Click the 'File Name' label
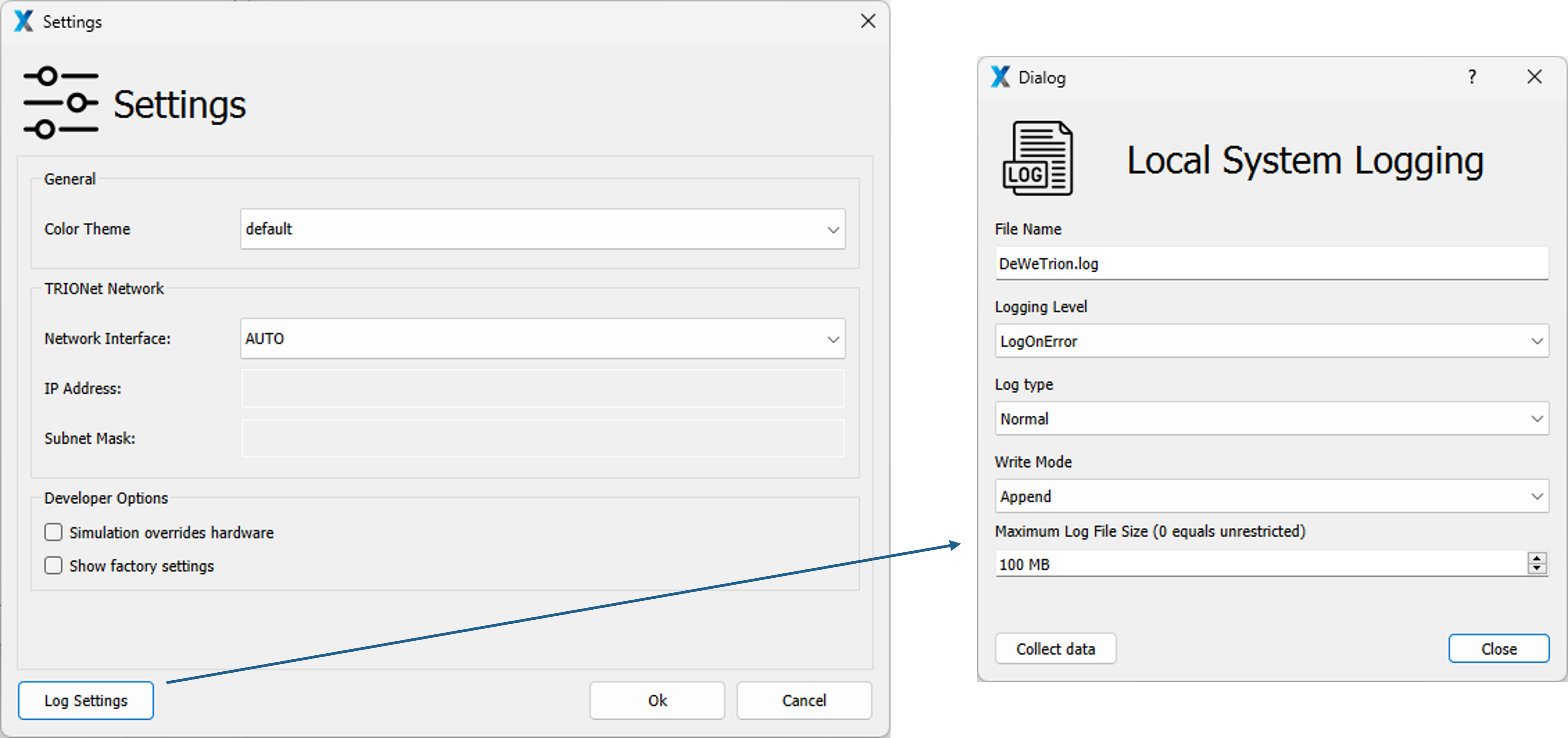This screenshot has height=738, width=1568. pos(1028,229)
